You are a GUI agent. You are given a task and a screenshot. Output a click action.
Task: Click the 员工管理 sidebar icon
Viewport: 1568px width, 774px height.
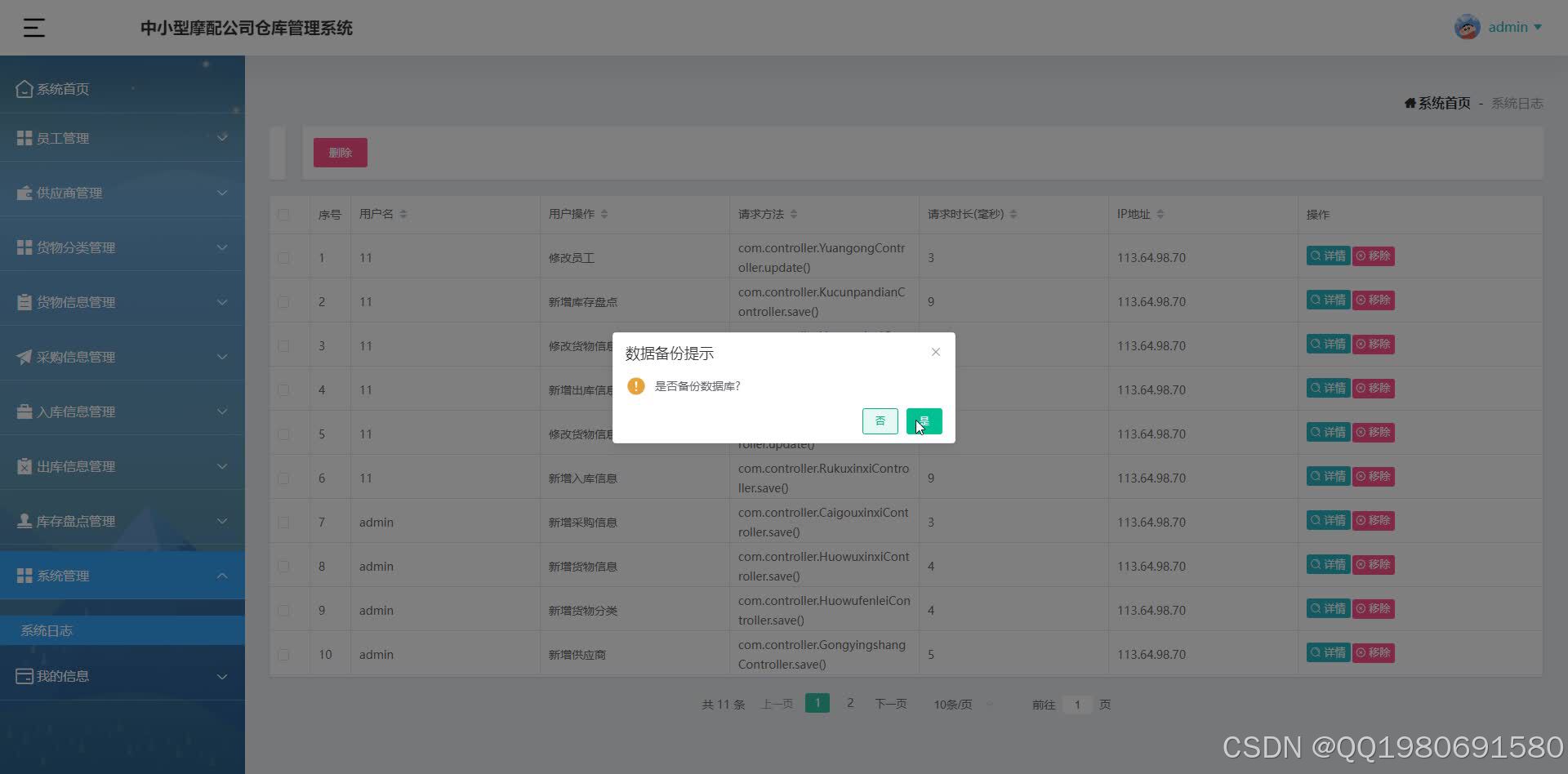pos(23,137)
